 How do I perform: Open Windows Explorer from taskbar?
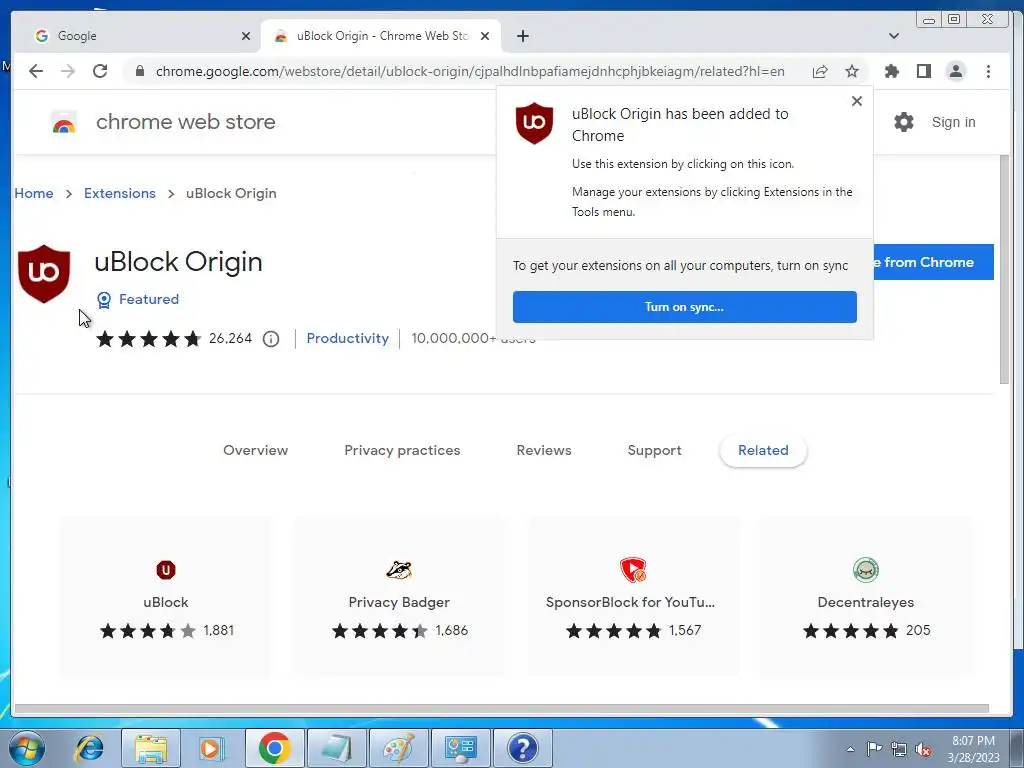[x=152, y=748]
